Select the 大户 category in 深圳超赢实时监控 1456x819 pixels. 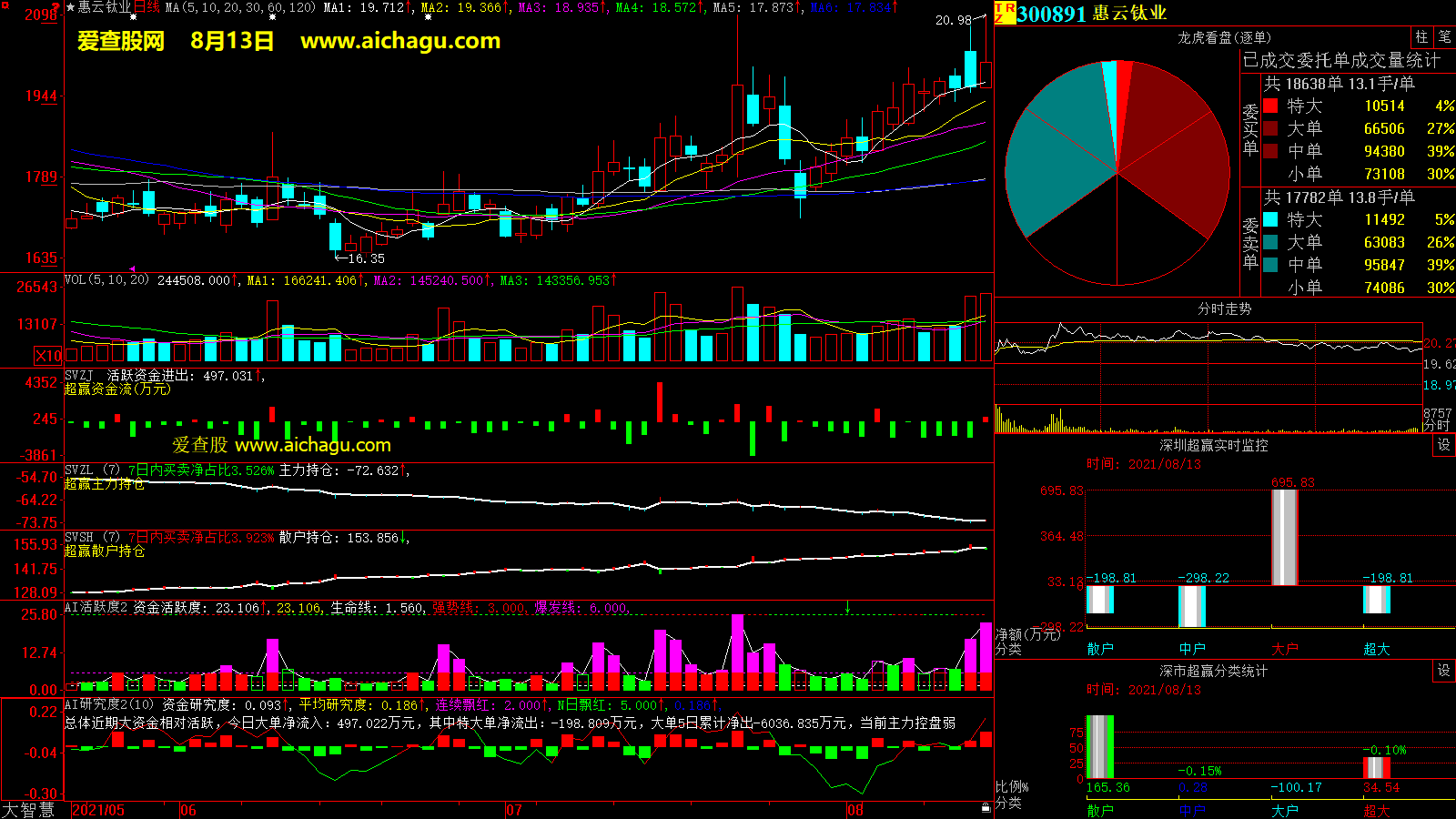pyautogui.click(x=1284, y=649)
